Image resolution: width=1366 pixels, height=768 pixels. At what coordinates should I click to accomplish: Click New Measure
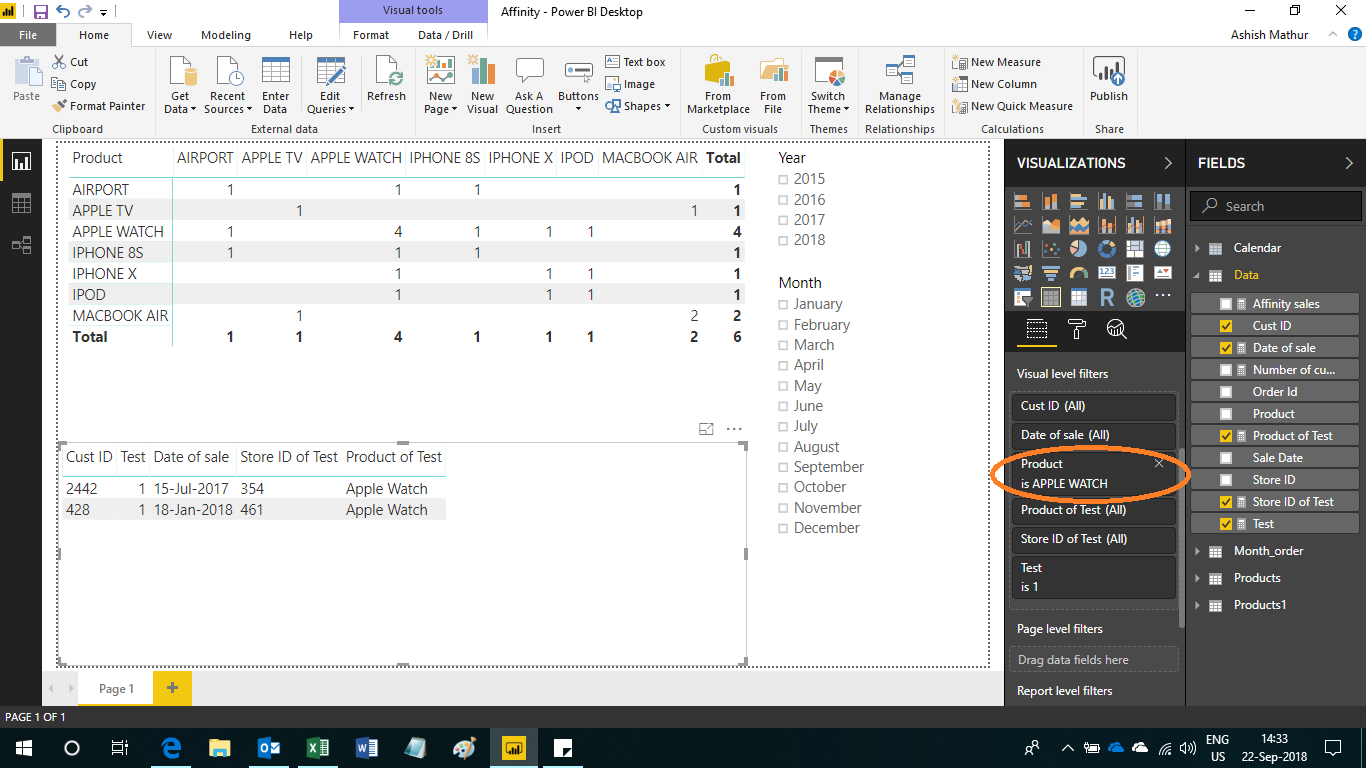click(x=996, y=62)
